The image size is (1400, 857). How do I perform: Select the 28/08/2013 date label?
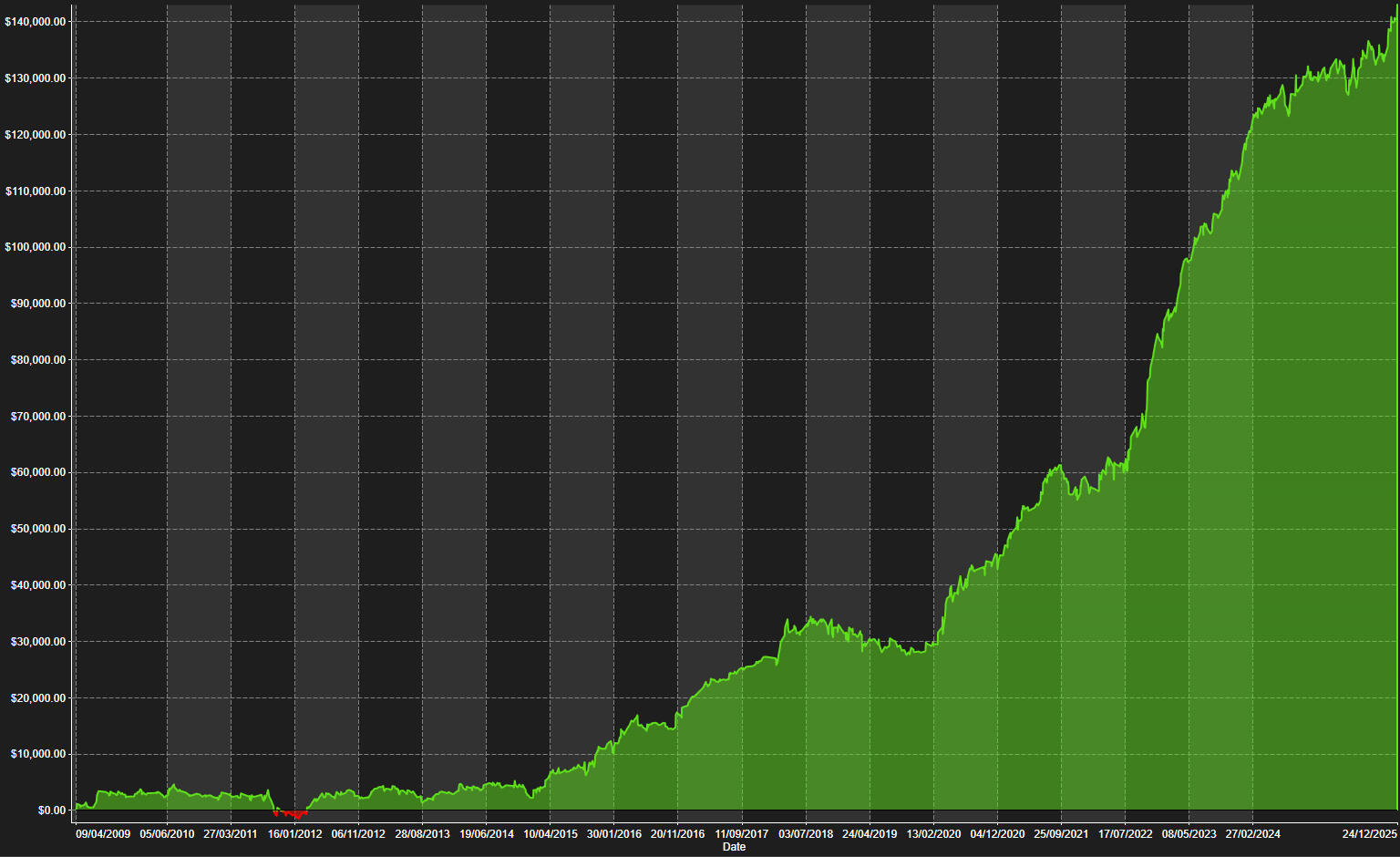[x=422, y=834]
